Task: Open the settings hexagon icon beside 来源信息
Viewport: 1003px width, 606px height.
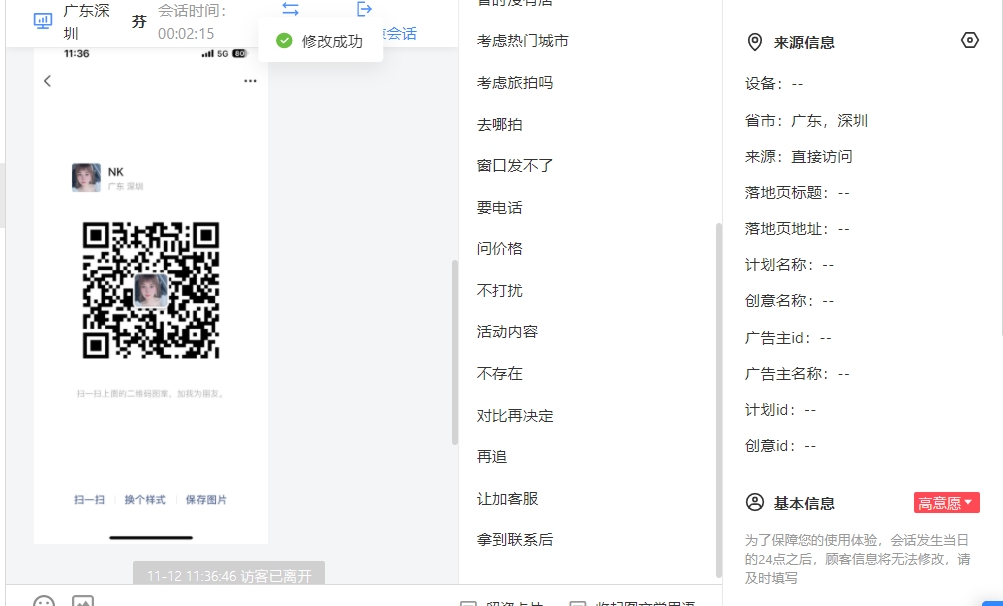Action: [x=970, y=40]
